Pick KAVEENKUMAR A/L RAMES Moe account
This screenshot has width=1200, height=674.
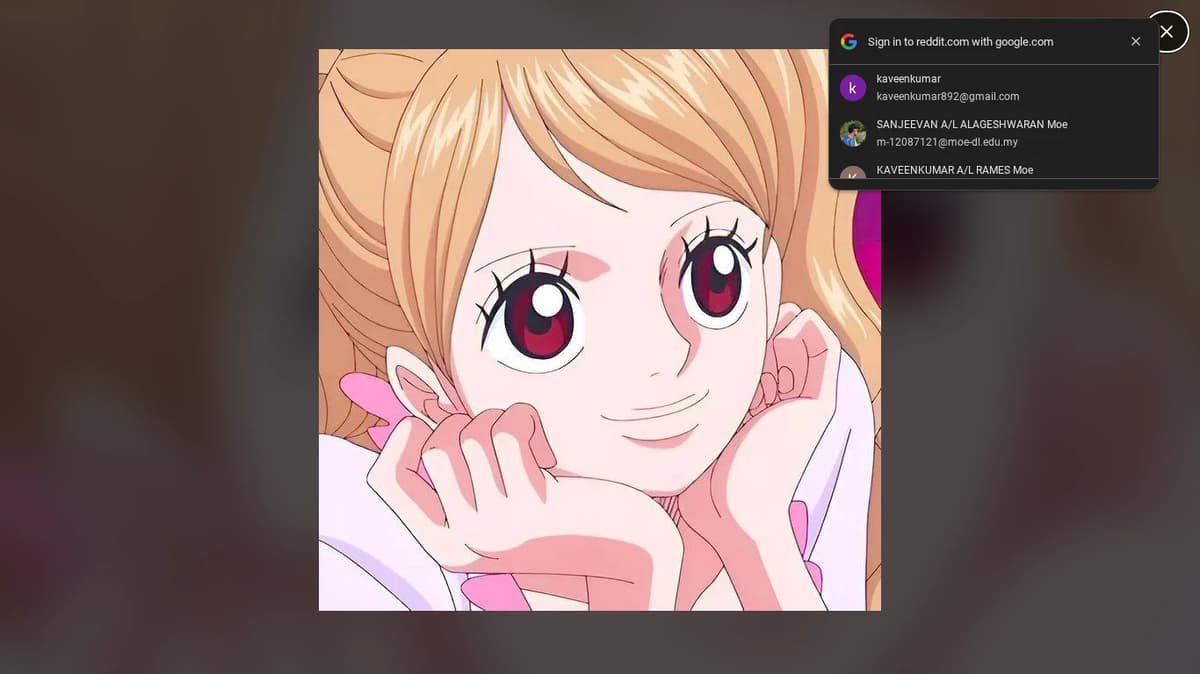point(993,169)
